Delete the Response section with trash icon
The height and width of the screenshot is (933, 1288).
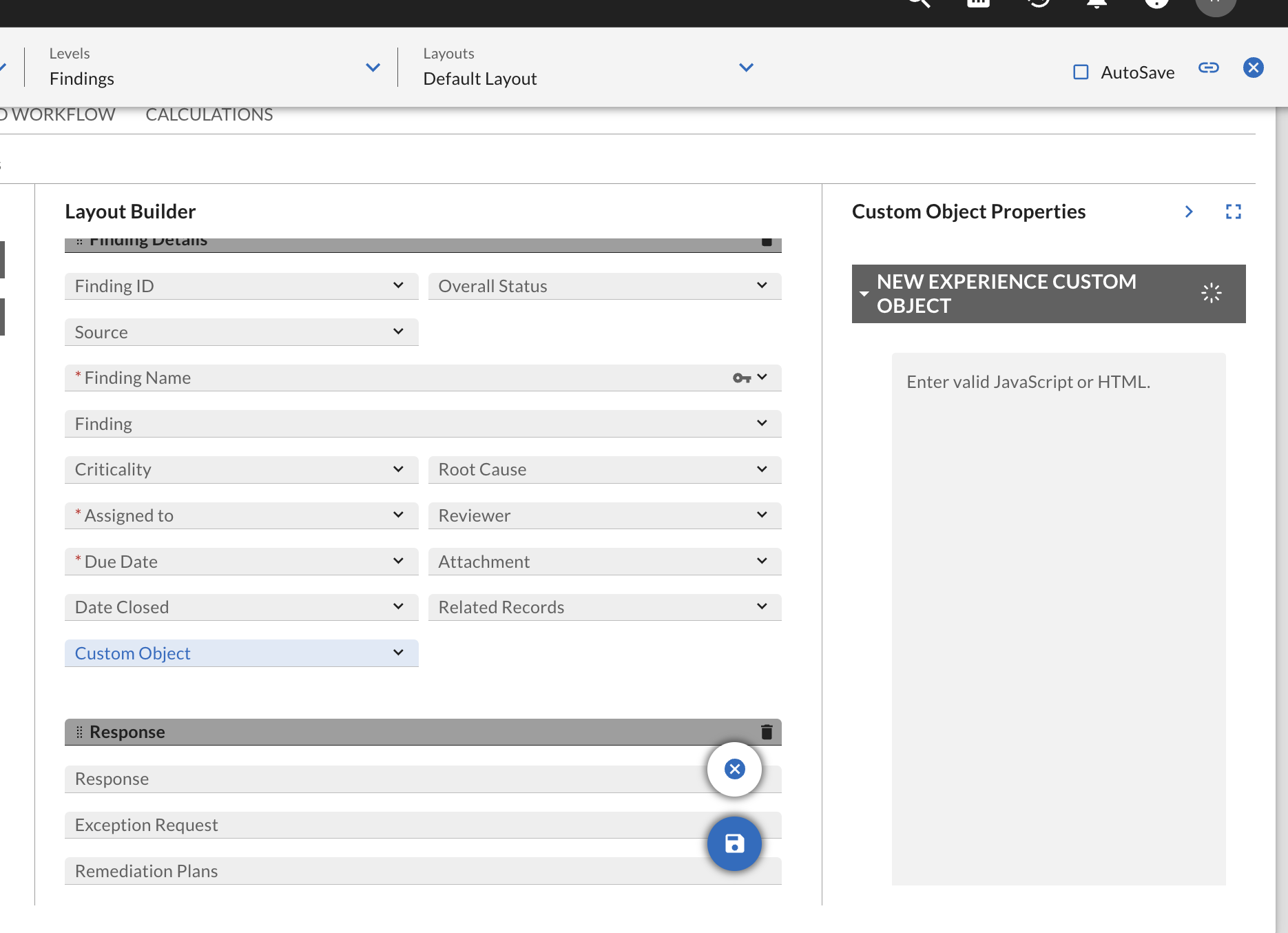pyautogui.click(x=767, y=732)
